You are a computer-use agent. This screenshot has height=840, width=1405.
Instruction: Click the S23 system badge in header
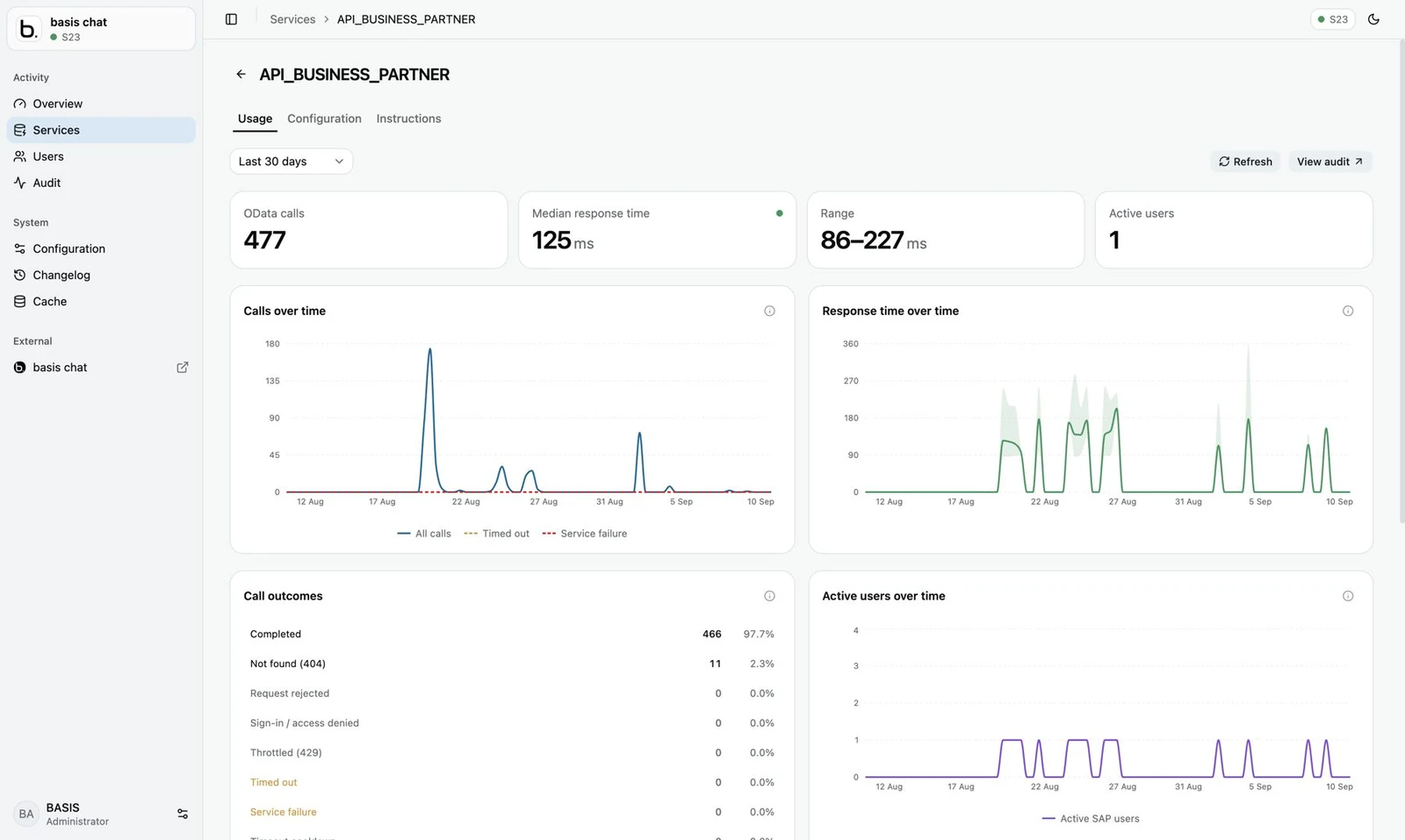1333,19
